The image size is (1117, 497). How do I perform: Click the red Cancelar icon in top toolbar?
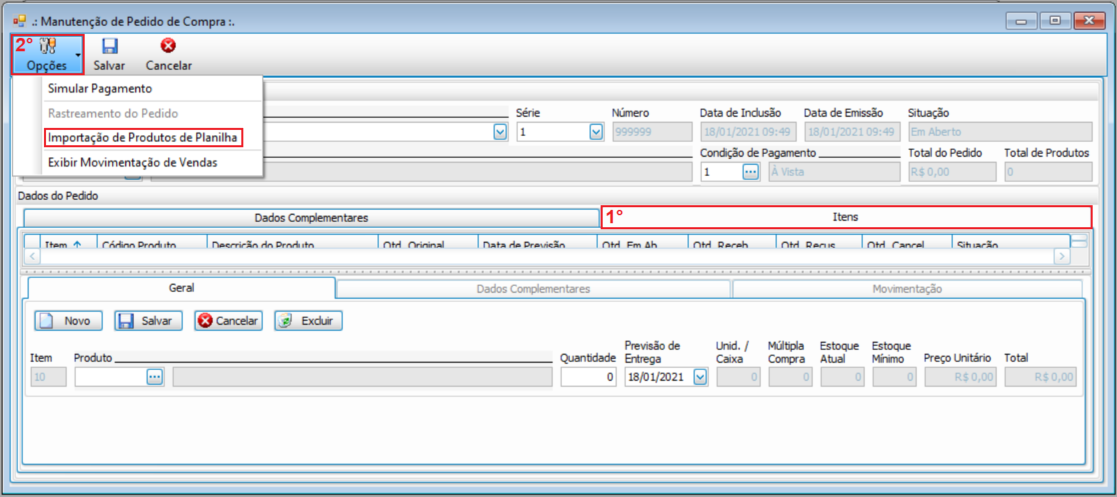point(169,47)
